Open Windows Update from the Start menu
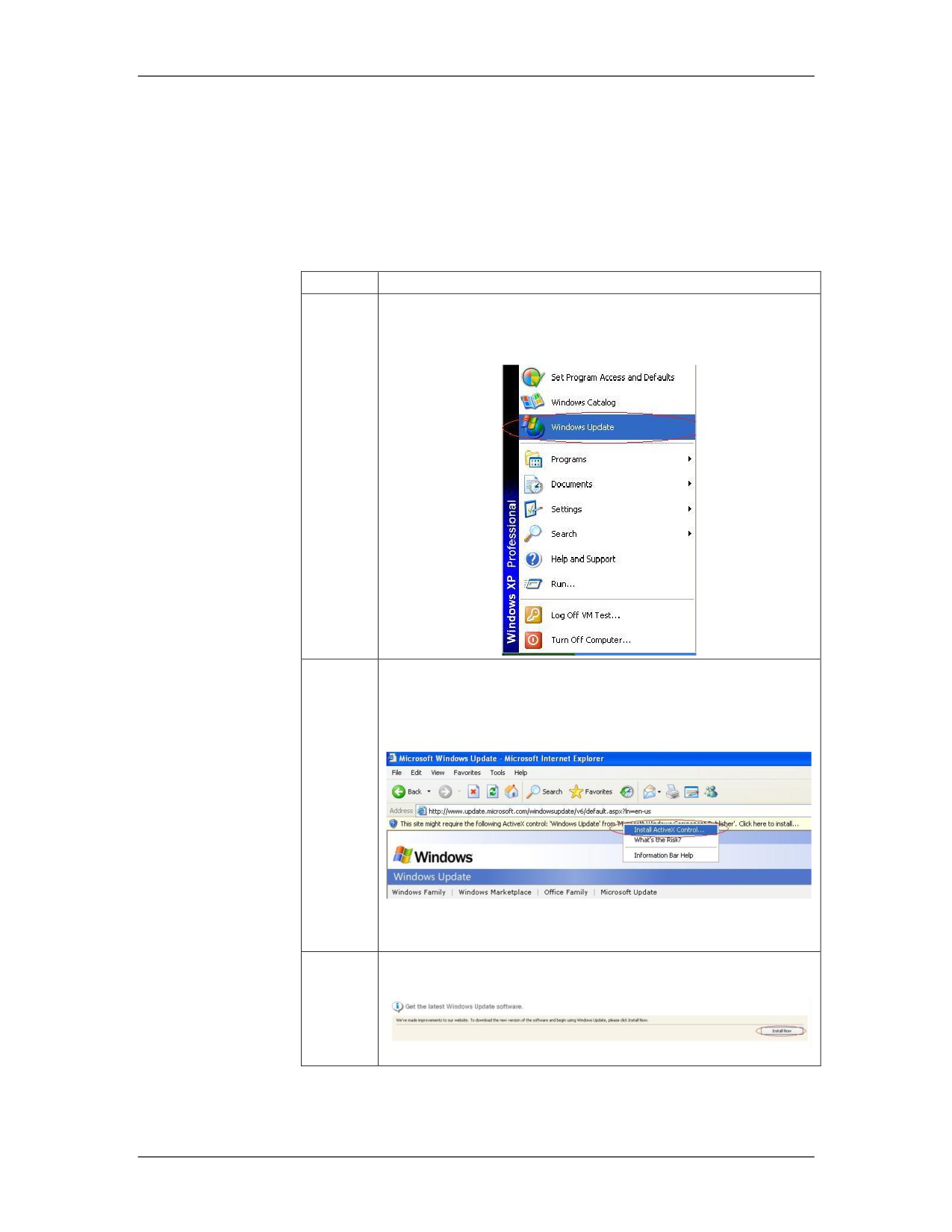Viewport: 952px width, 1232px height. click(607, 427)
